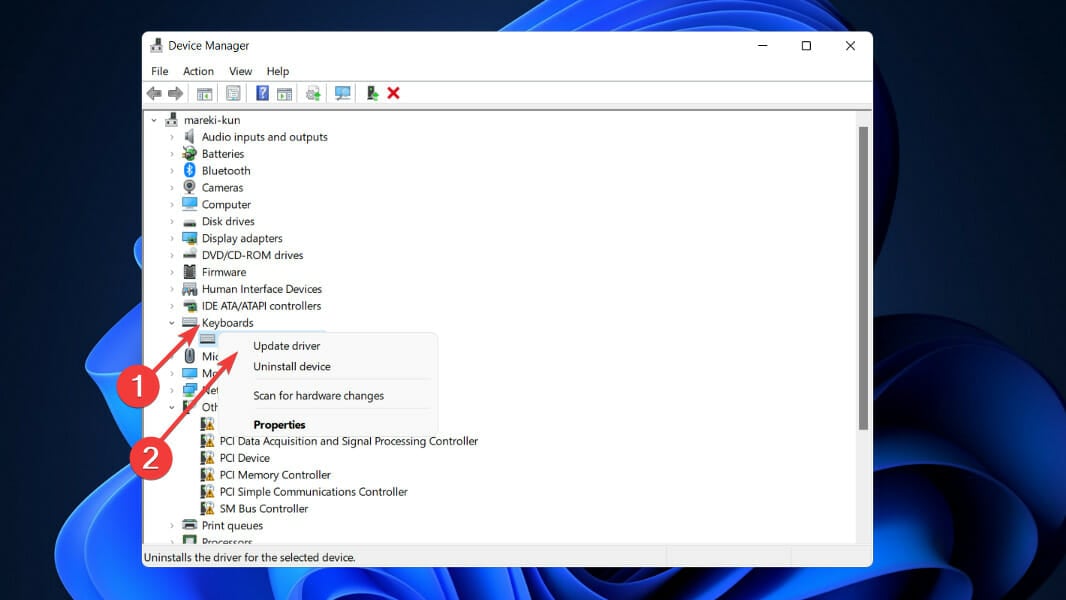This screenshot has height=600, width=1066.
Task: Click the Cameras webcam icon
Action: pyautogui.click(x=189, y=187)
